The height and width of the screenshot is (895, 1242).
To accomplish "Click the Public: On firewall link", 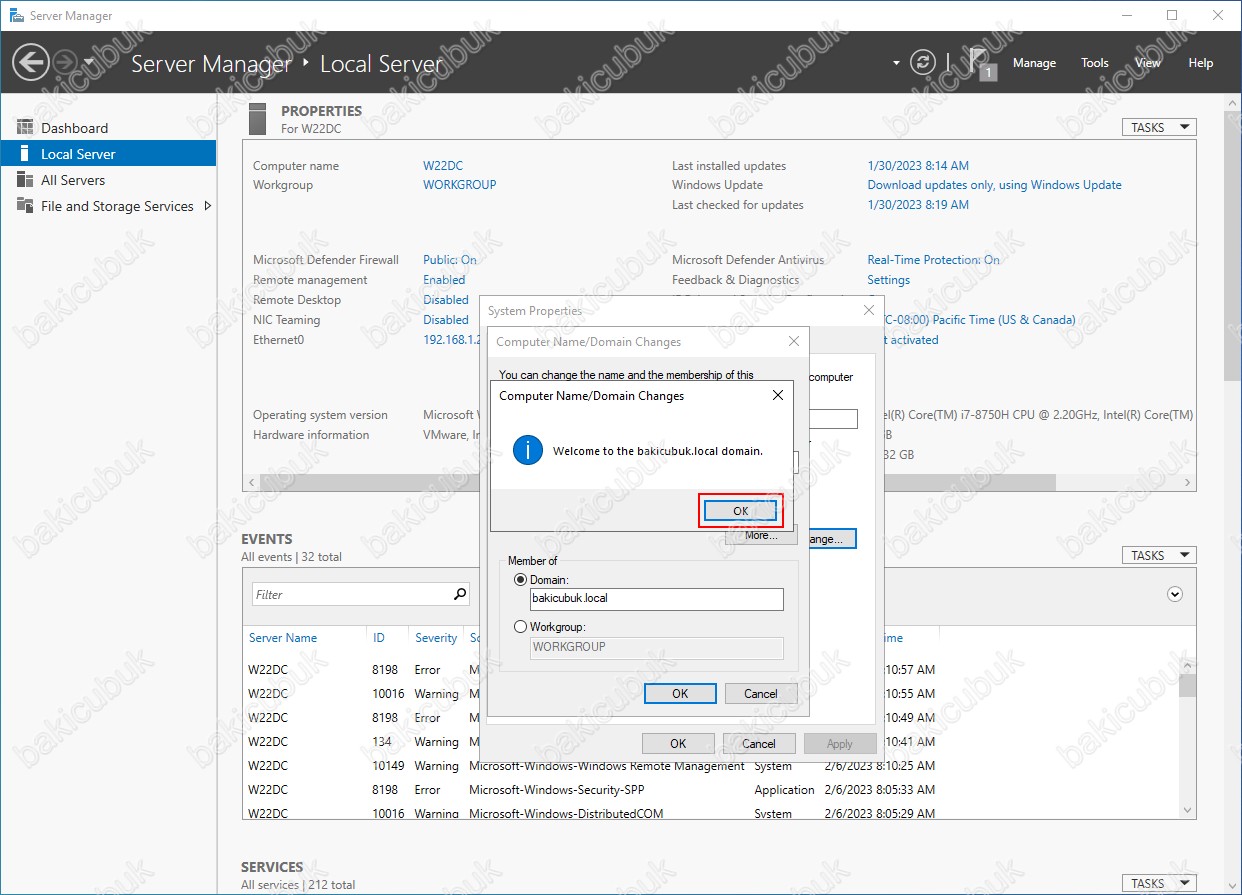I will point(450,260).
